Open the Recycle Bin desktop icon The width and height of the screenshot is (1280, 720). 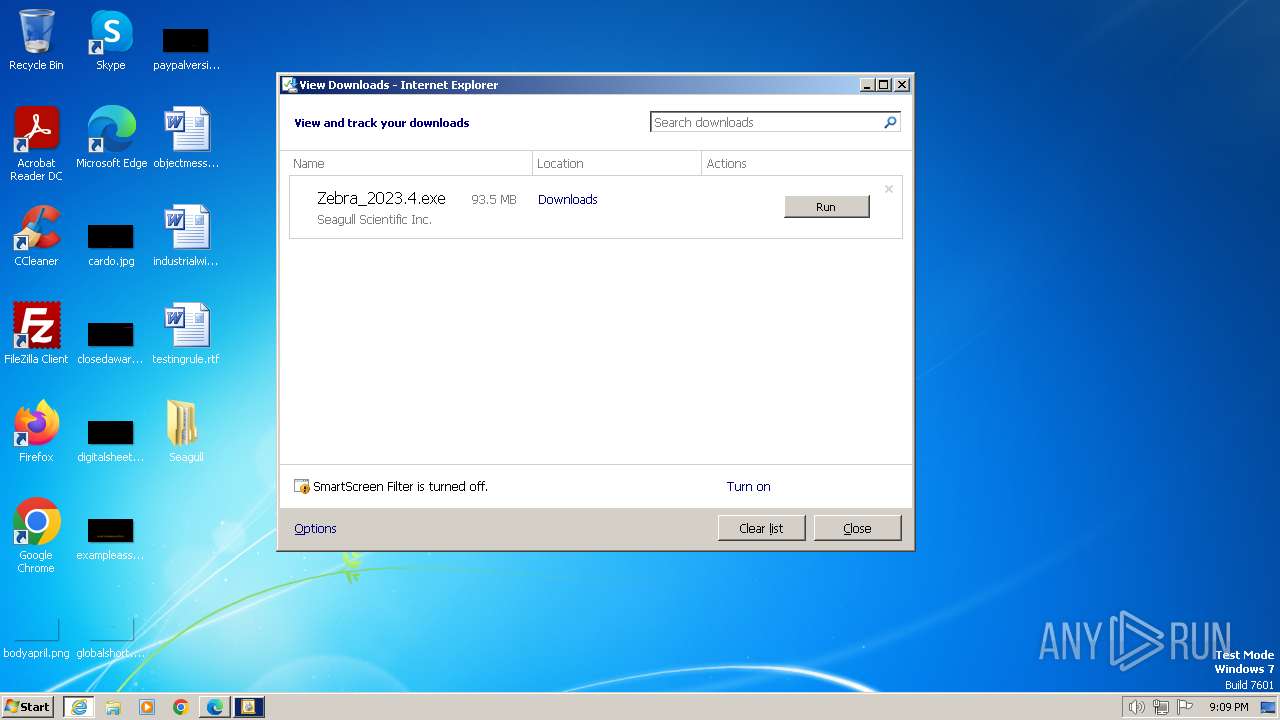pyautogui.click(x=36, y=40)
